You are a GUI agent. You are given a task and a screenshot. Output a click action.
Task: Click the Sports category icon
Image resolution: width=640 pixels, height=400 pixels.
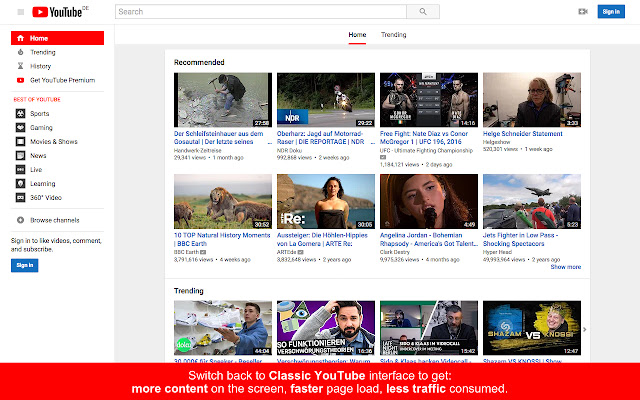20,113
